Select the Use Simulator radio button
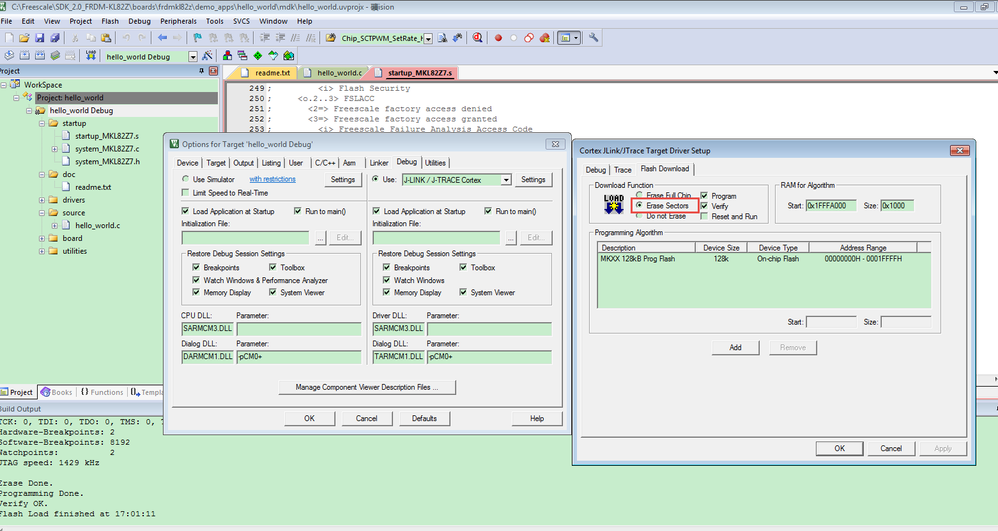Viewport: 998px width, 531px height. [x=185, y=180]
